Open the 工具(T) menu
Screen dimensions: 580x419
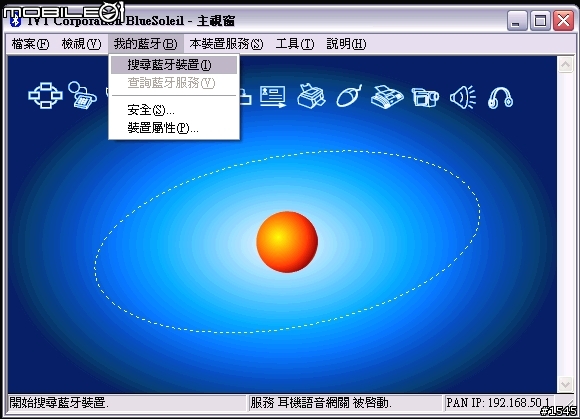[294, 44]
